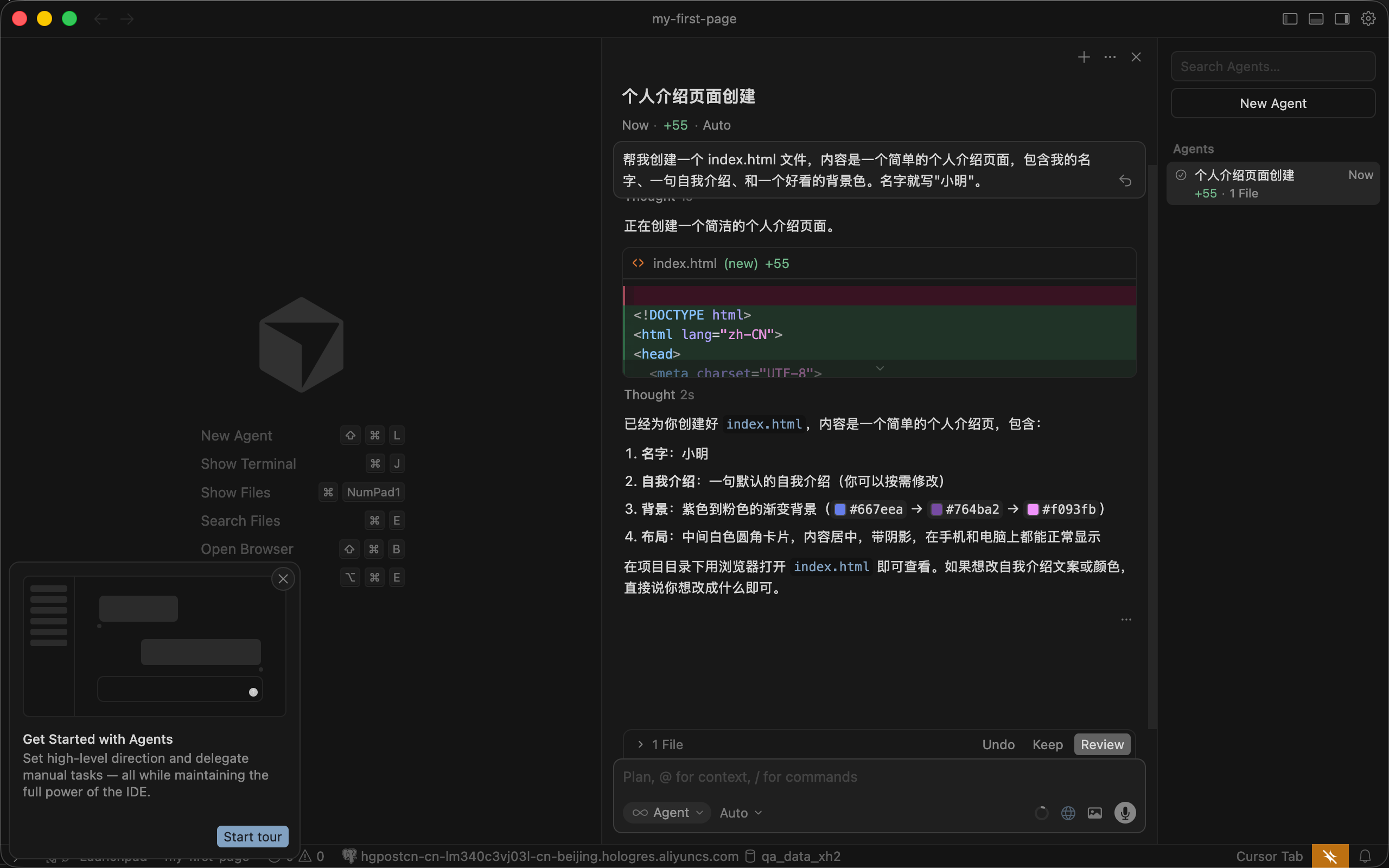1389x868 pixels.
Task: Click the #667eea color swatch
Action: coord(840,509)
